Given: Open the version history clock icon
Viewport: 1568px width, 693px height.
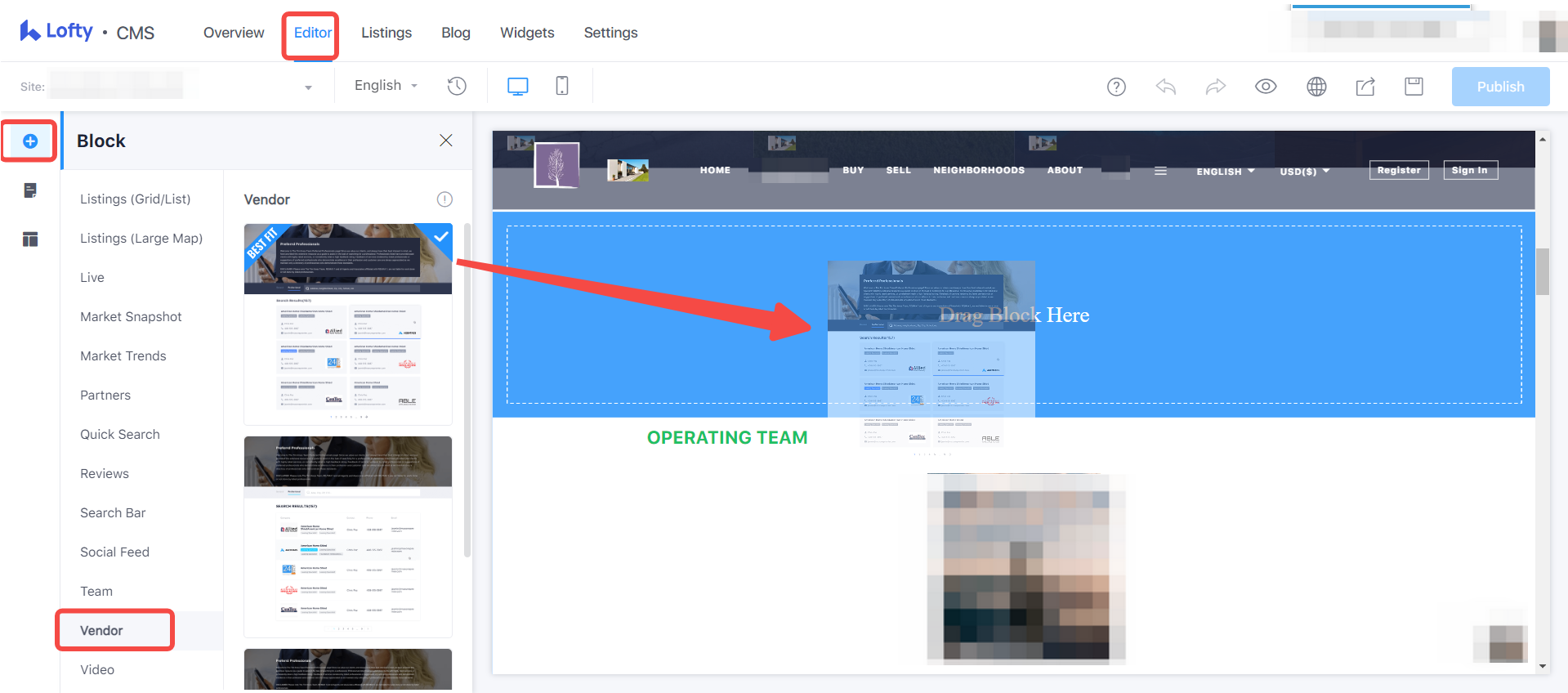Looking at the screenshot, I should coord(457,86).
